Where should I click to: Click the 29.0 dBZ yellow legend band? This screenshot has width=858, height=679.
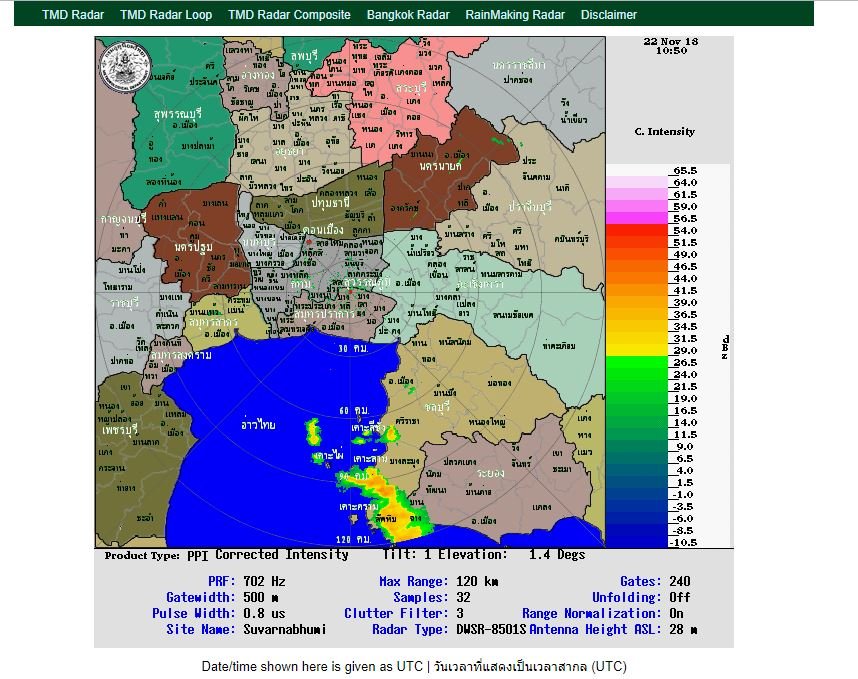(637, 350)
